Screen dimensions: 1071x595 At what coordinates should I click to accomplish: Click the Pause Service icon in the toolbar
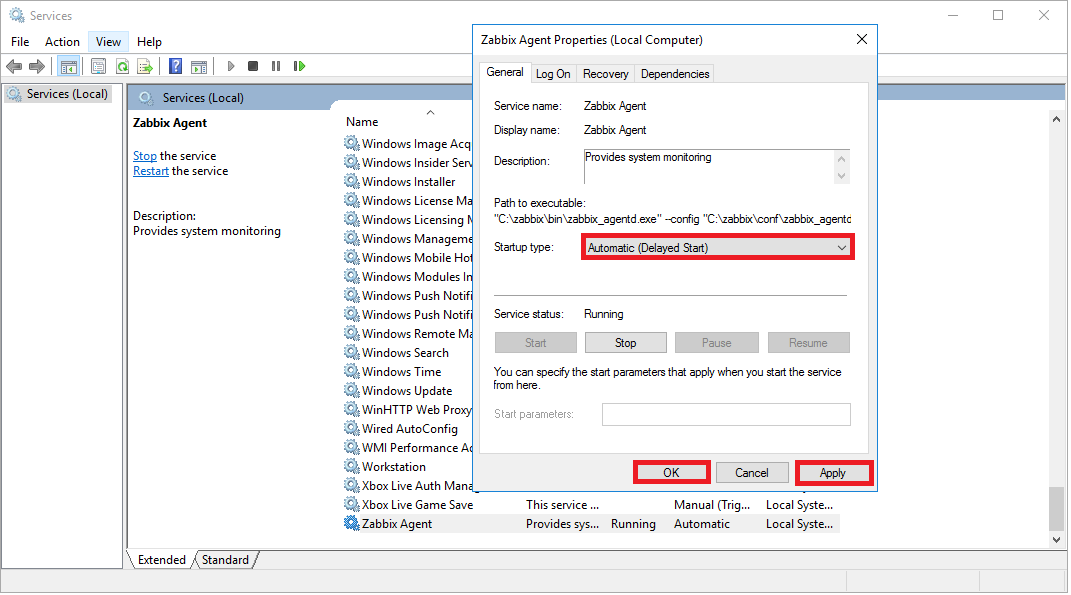coord(276,66)
